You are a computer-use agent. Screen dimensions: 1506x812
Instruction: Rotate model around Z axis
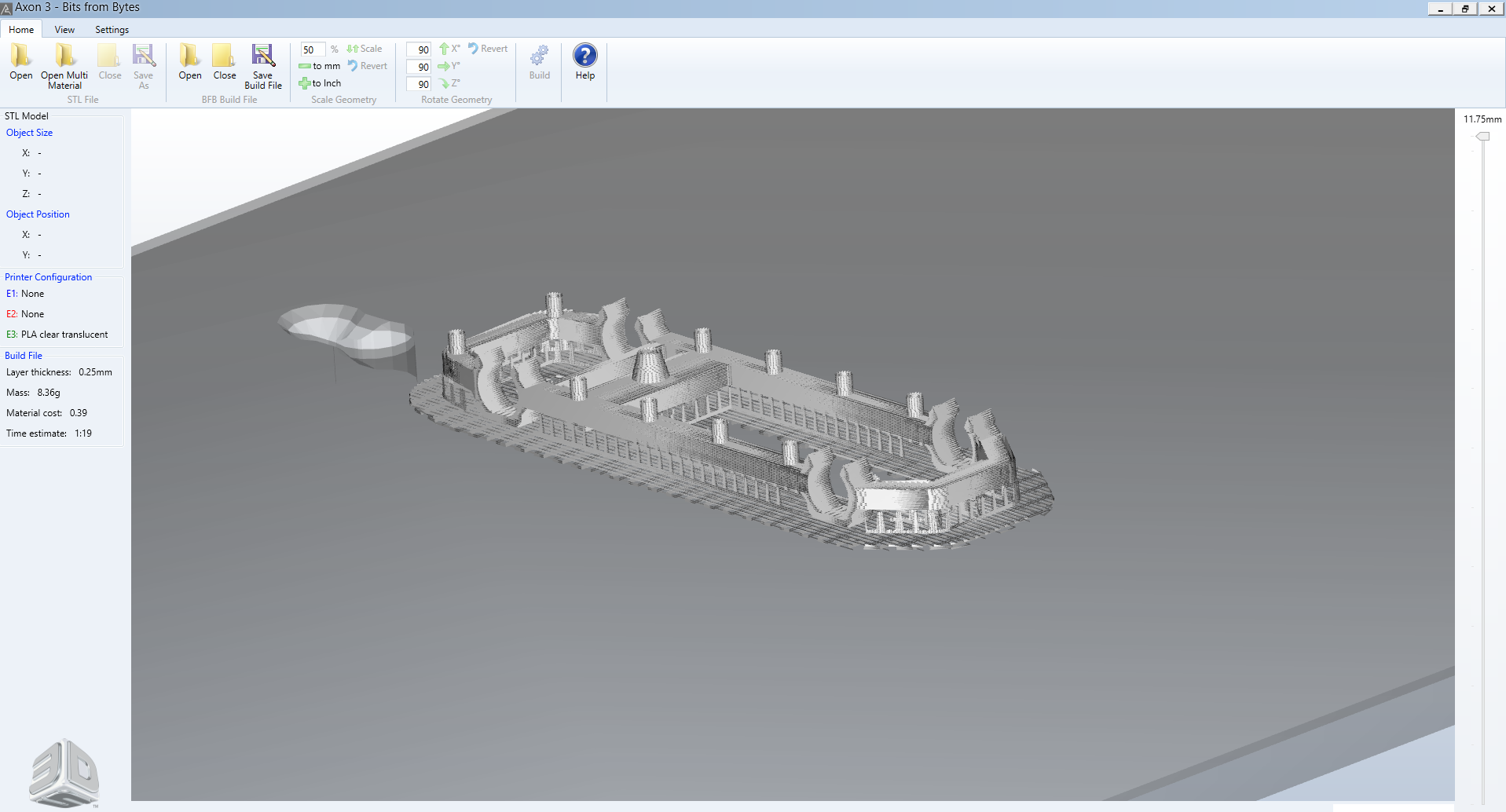coord(449,83)
